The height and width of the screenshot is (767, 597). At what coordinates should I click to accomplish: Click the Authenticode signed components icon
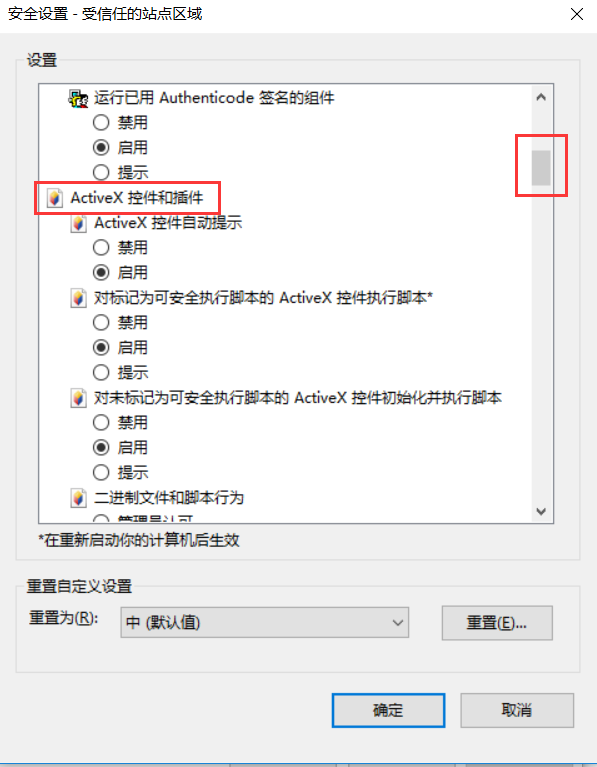77,98
